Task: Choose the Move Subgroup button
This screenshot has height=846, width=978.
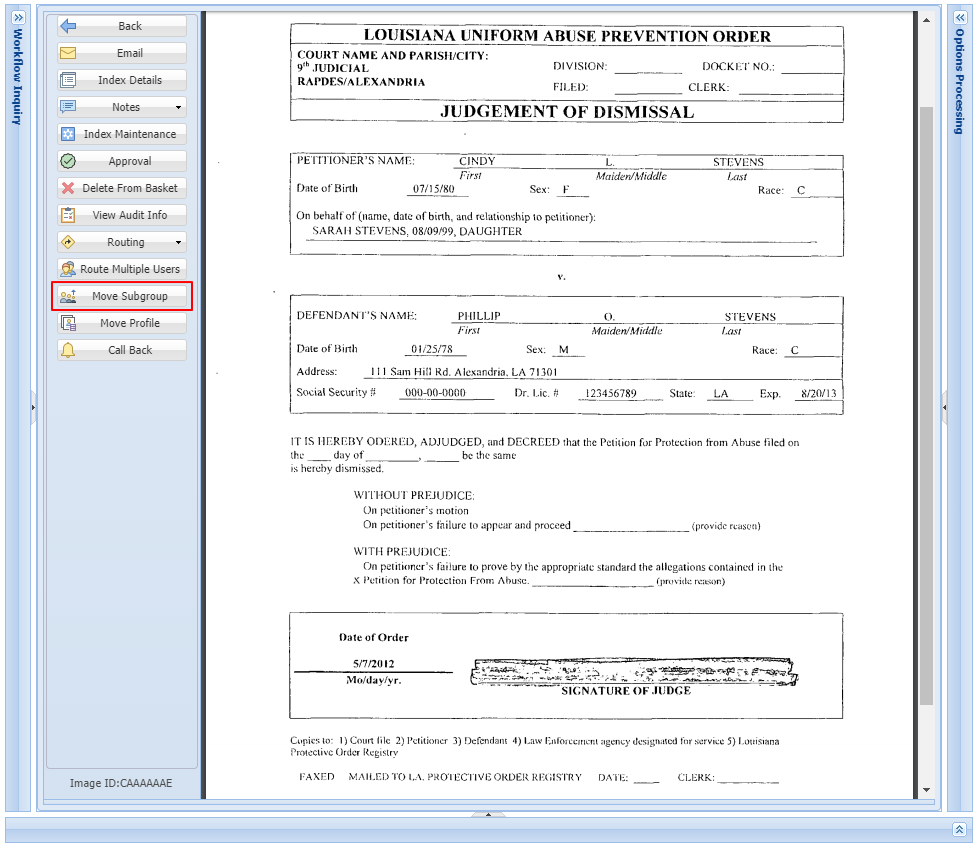Action: pyautogui.click(x=122, y=296)
